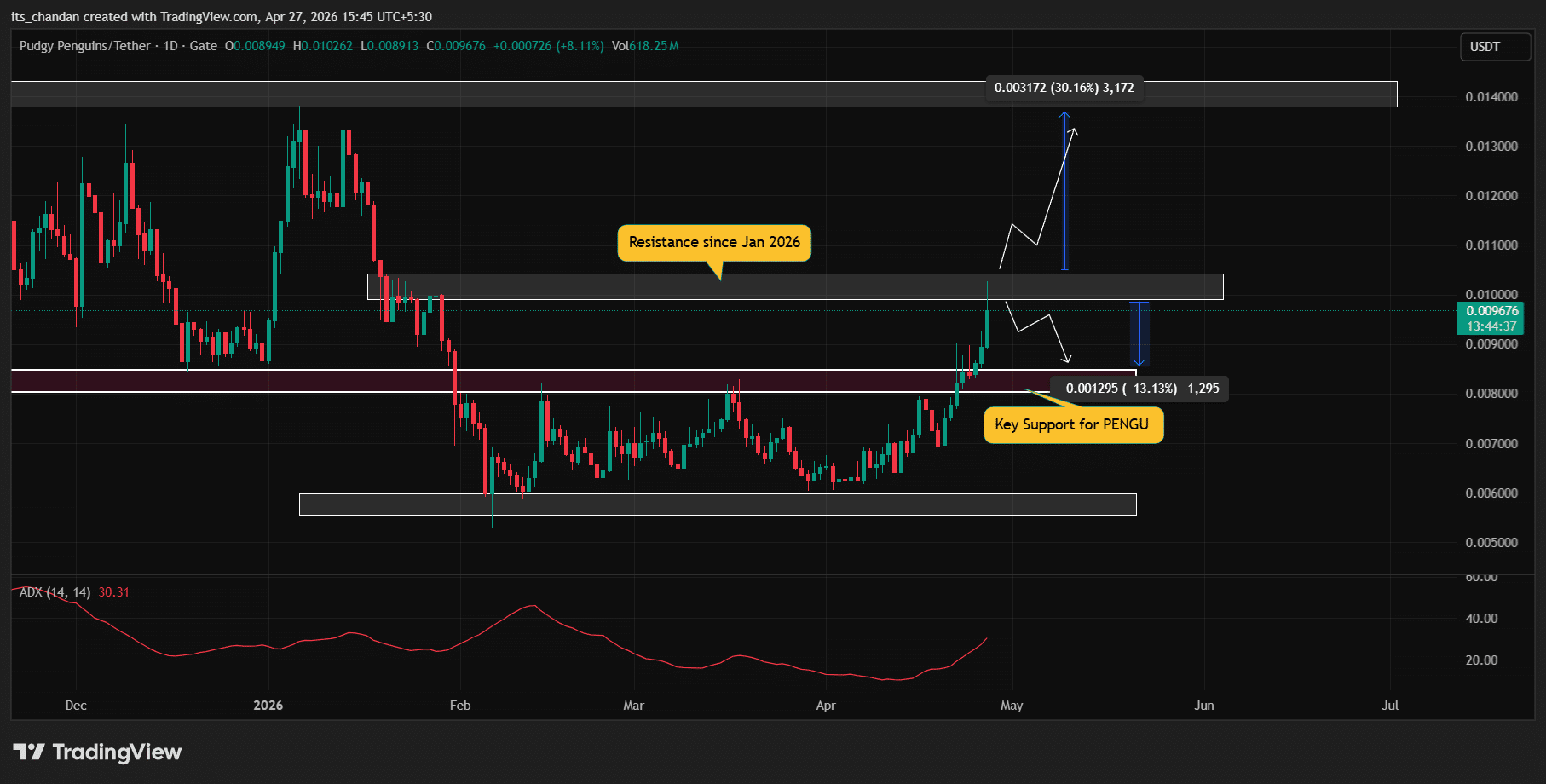Click the countdown timer 13:44:37
This screenshot has height=784, width=1546.
[x=1491, y=325]
